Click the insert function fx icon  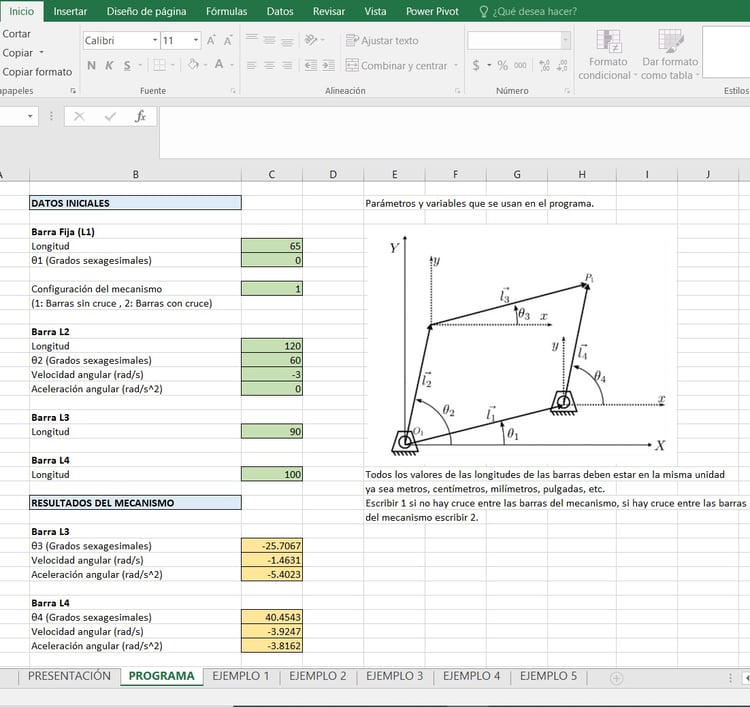tap(140, 116)
